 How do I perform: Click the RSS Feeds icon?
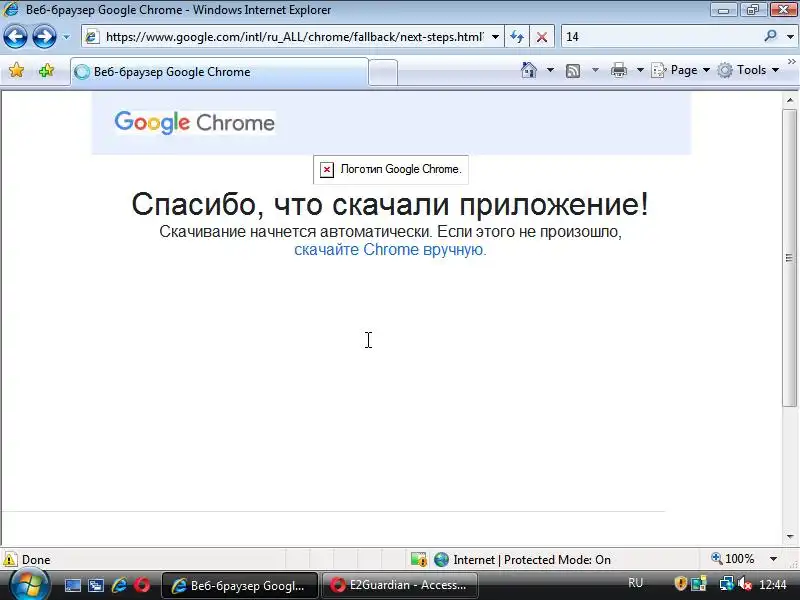pos(573,70)
